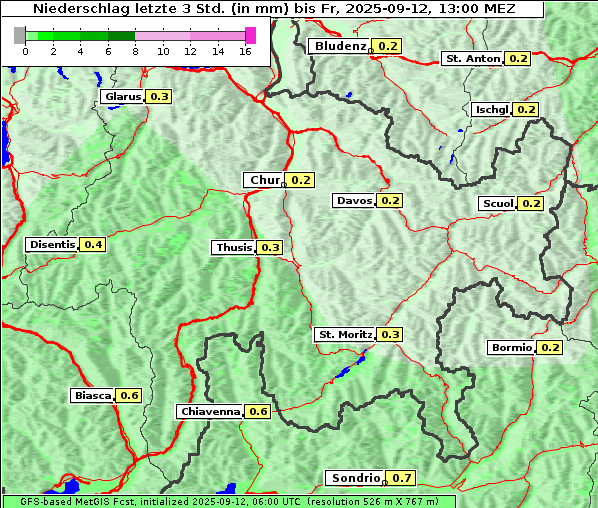Click the Chiavenna precipitation value 0.6
Viewport: 598px width, 508px height.
point(257,412)
